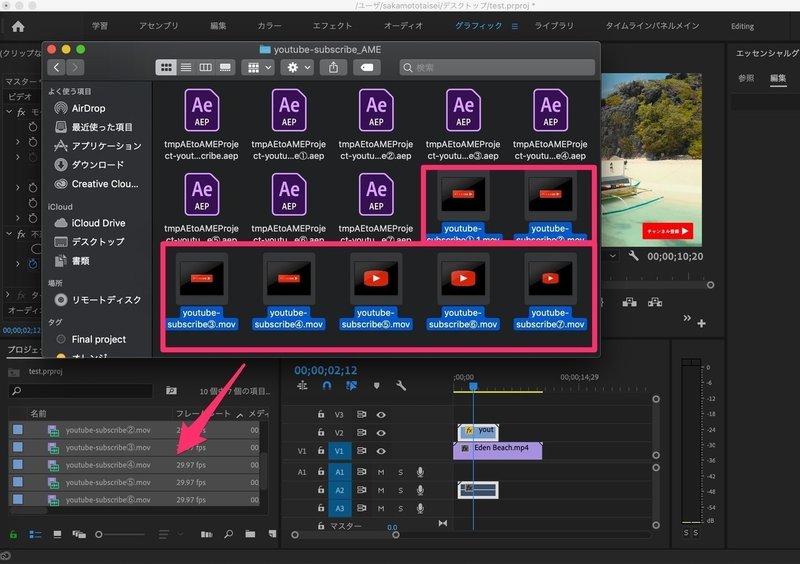Screen dimensions: 800x564
Task: Open Finder group-by dropdown
Action: (x=259, y=67)
